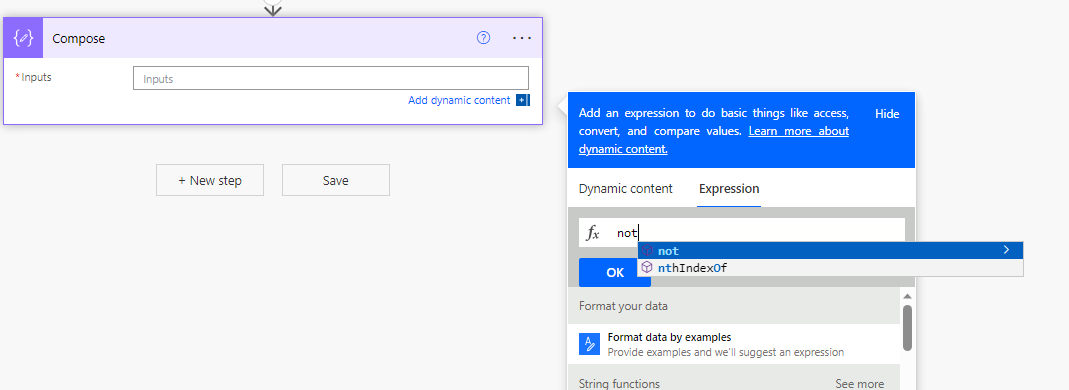
Task: Hide the dynamic content panel
Action: [x=887, y=114]
